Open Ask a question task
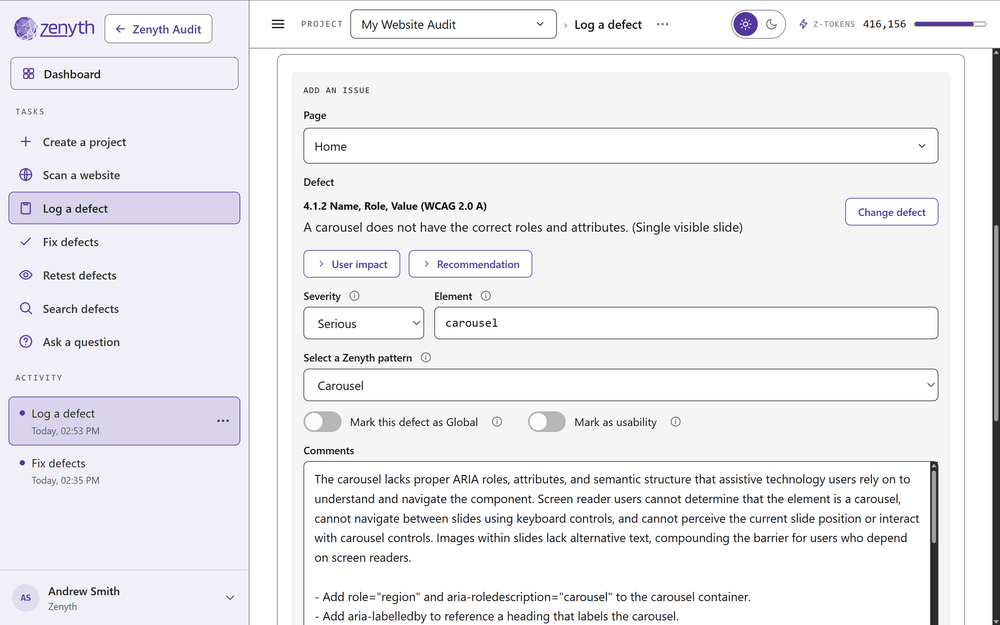The width and height of the screenshot is (1000, 625). pos(124,342)
